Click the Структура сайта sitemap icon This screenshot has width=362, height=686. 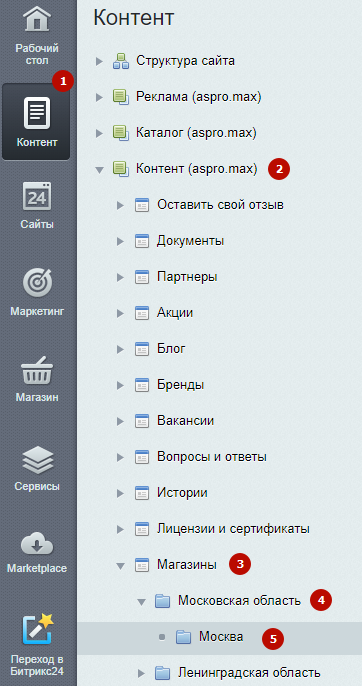click(x=121, y=61)
